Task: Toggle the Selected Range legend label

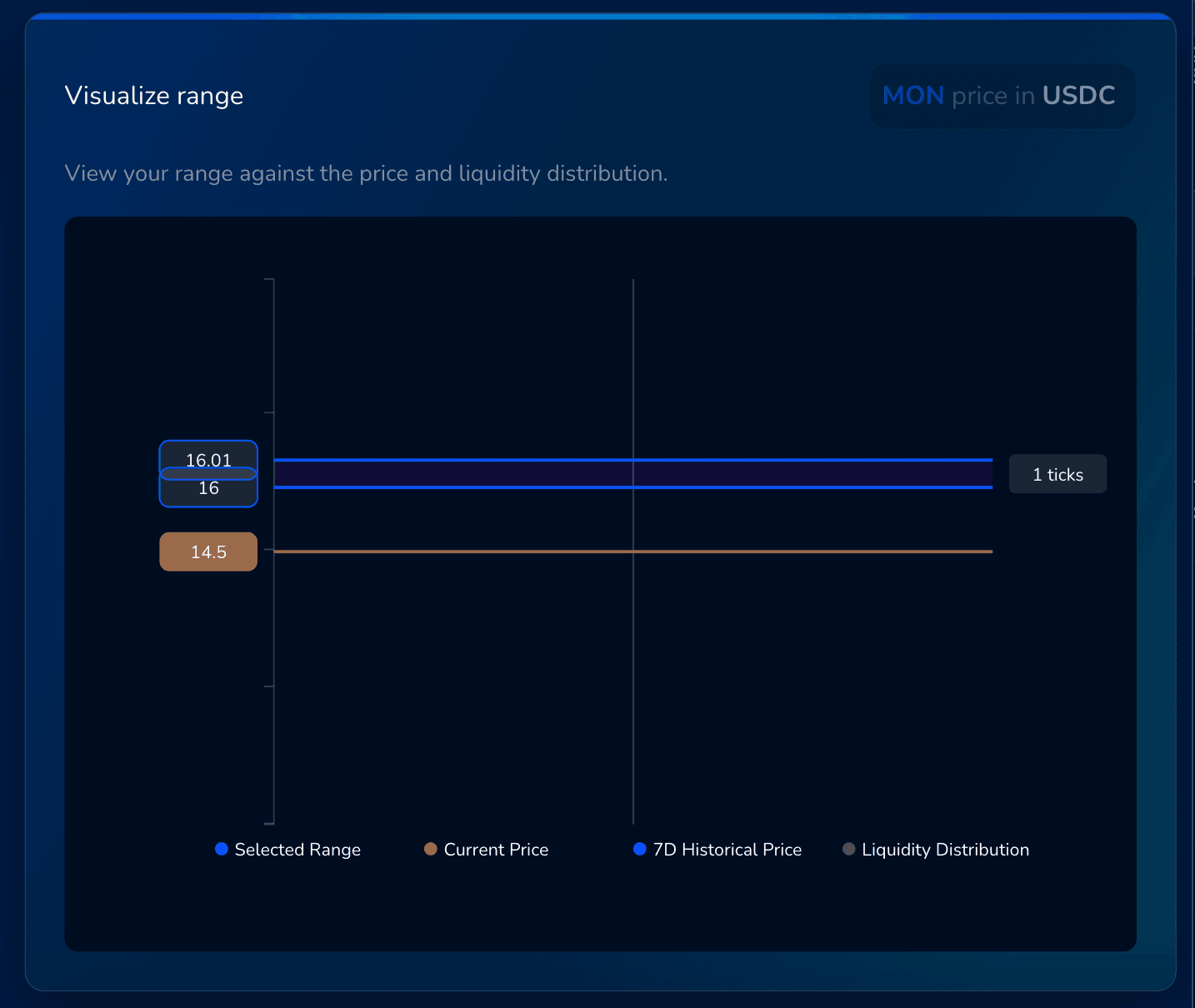Action: click(x=297, y=850)
